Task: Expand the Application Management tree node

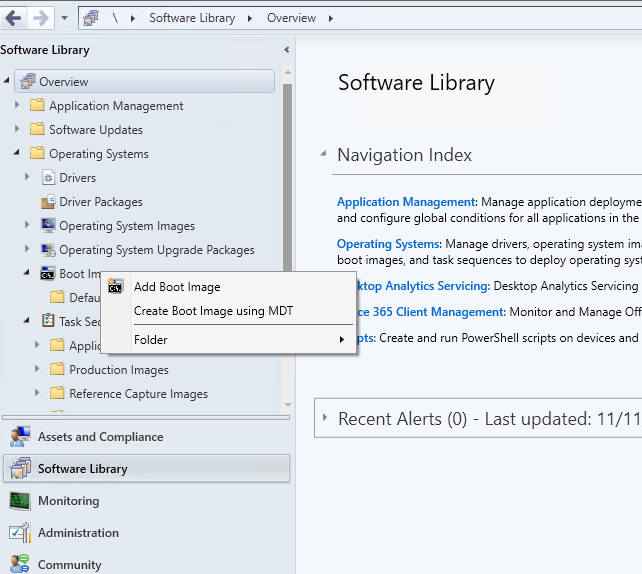Action: click(17, 106)
